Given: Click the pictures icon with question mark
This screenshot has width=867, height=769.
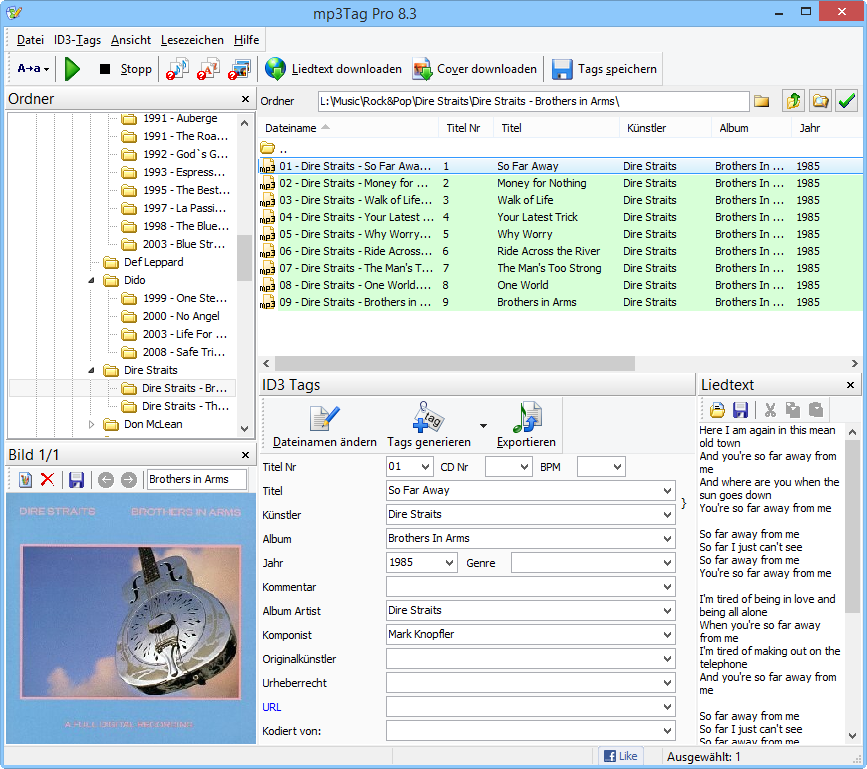Looking at the screenshot, I should pos(239,69).
